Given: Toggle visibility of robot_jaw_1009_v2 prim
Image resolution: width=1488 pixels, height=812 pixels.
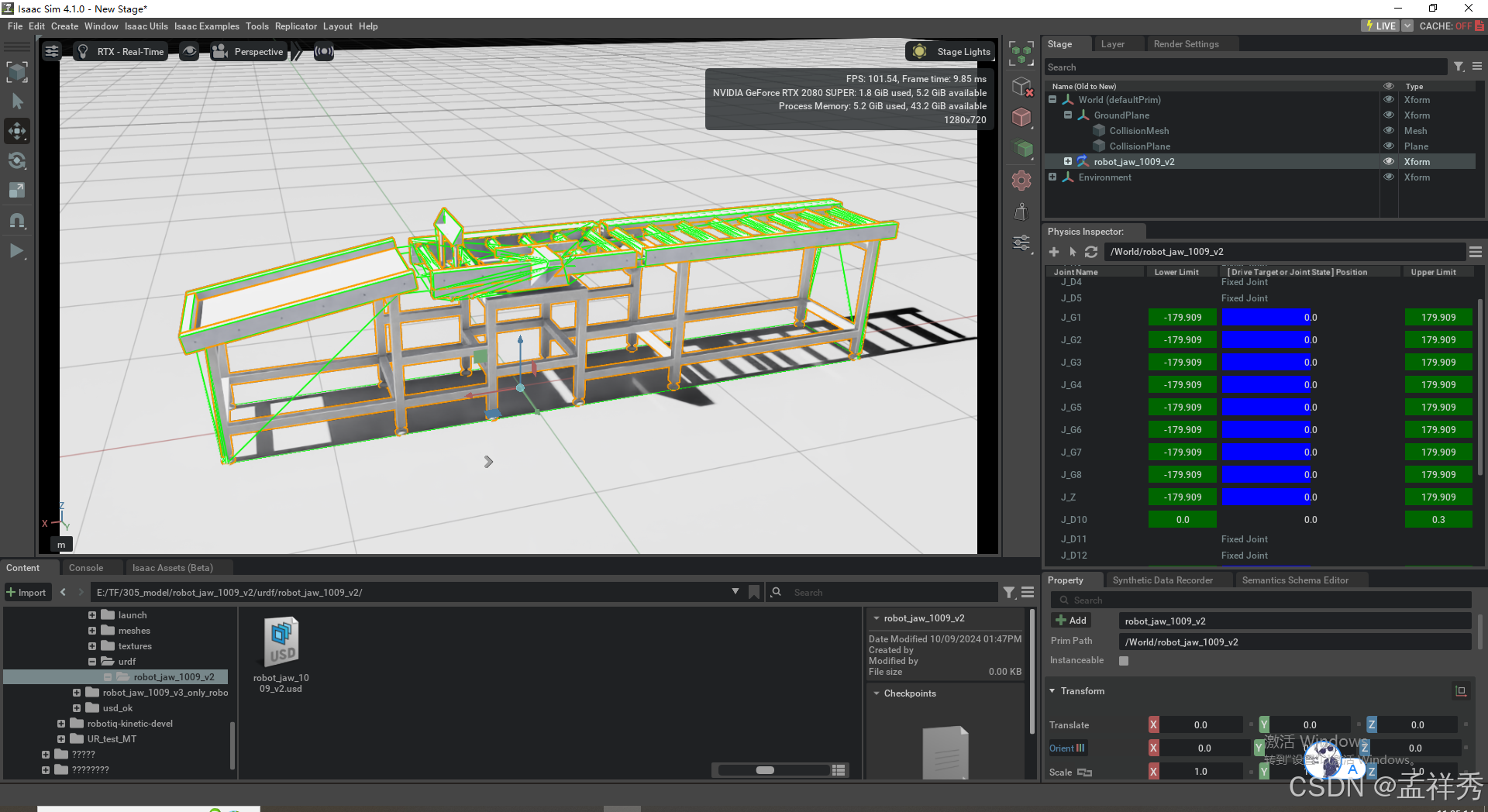Looking at the screenshot, I should [1389, 161].
